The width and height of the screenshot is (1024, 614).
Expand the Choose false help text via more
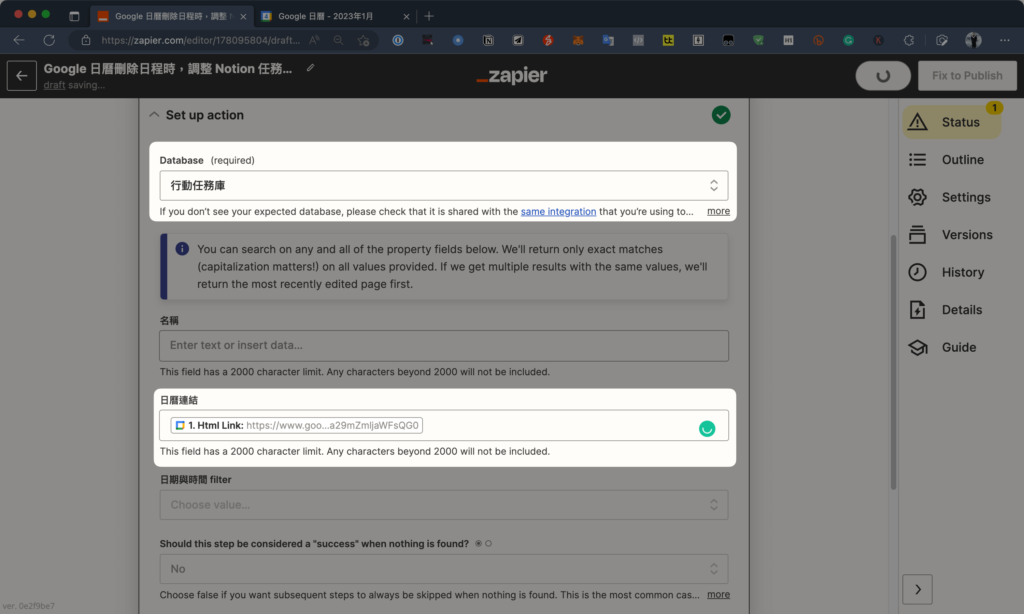(x=718, y=594)
